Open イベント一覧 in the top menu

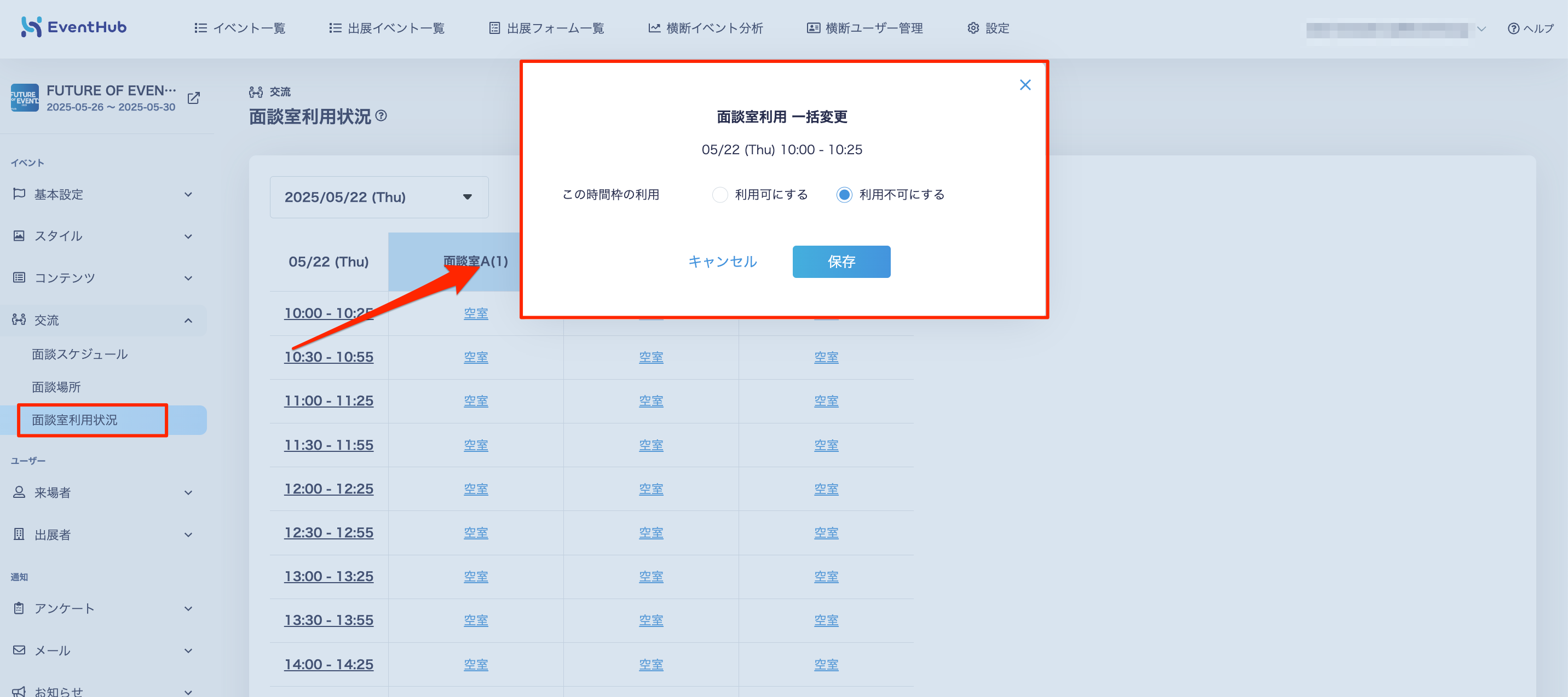[240, 28]
